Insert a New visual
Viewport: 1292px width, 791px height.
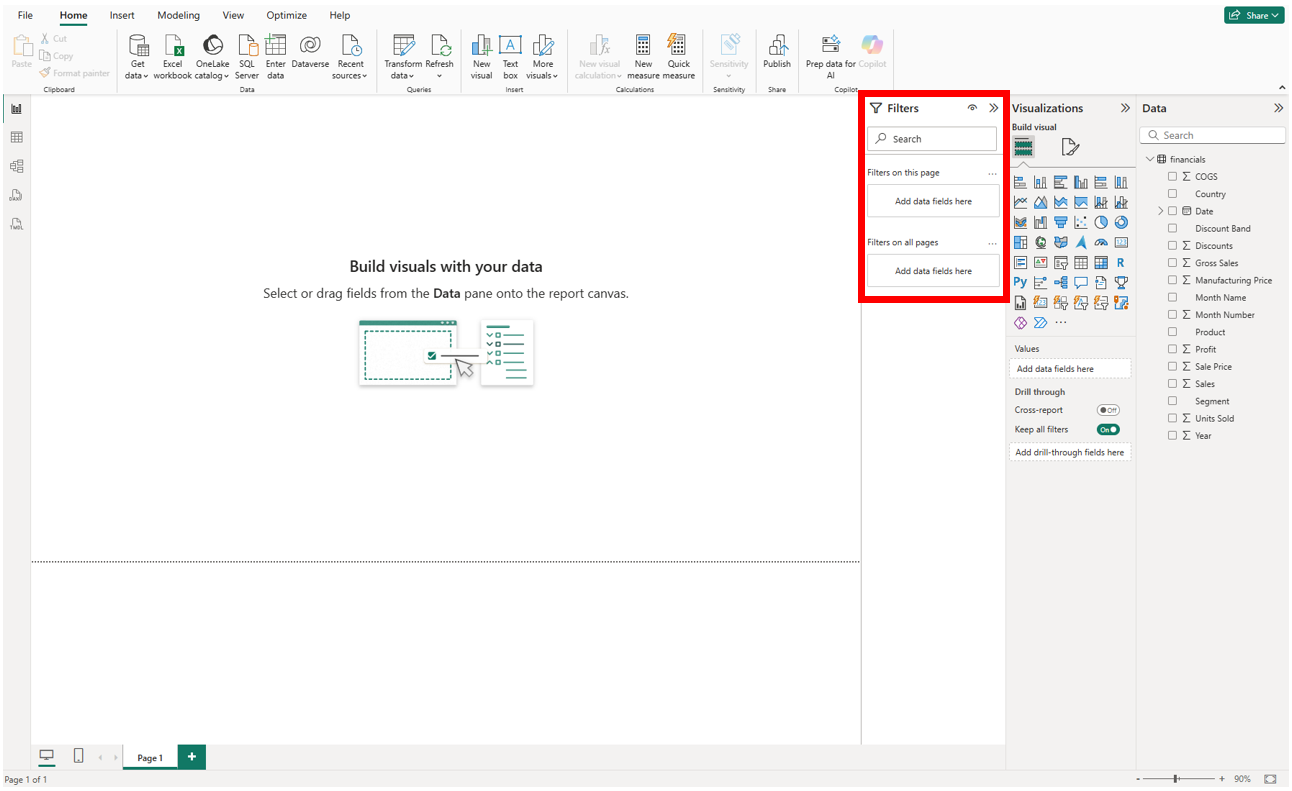[482, 56]
